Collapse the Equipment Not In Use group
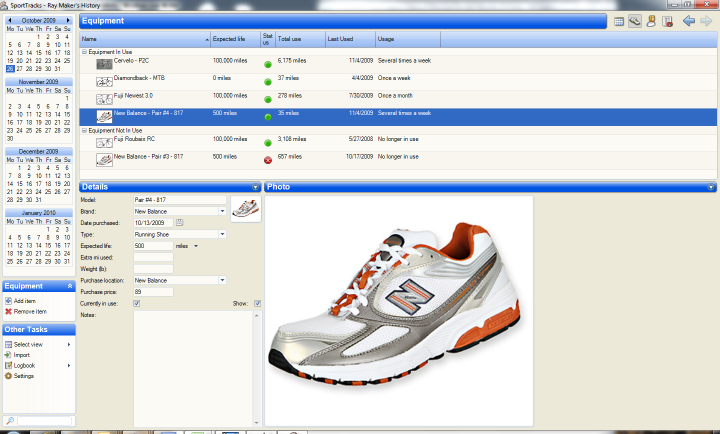The width and height of the screenshot is (720, 434). point(84,130)
